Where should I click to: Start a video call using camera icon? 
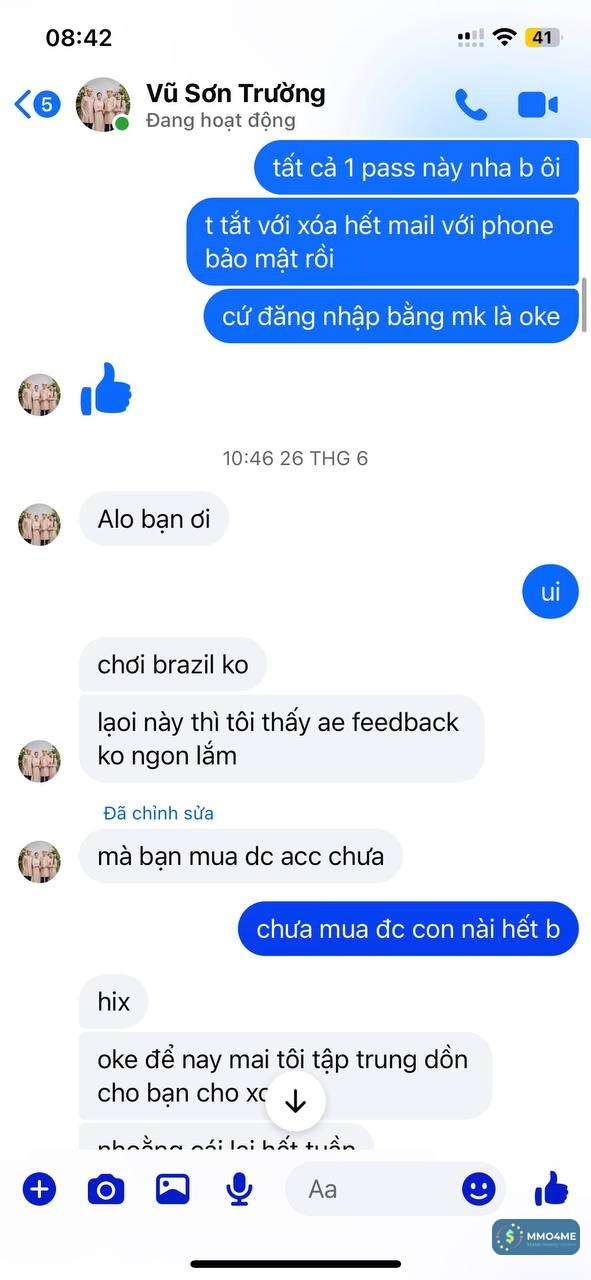tap(537, 105)
